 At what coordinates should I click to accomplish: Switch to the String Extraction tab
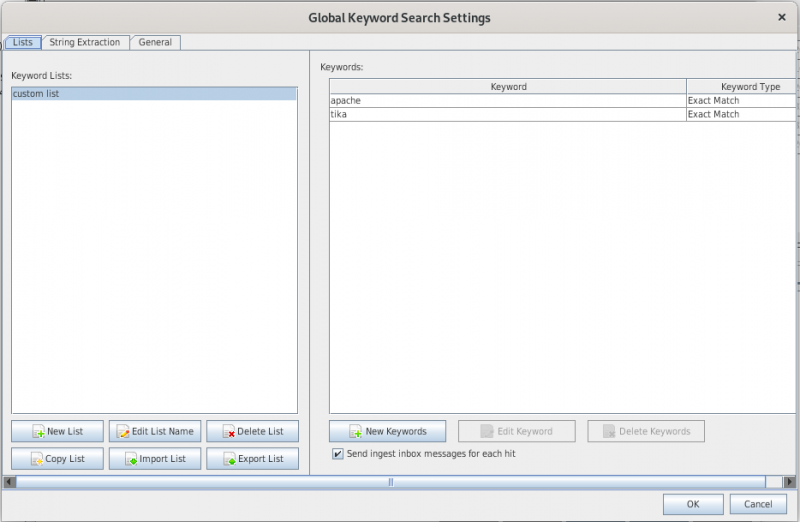click(85, 42)
